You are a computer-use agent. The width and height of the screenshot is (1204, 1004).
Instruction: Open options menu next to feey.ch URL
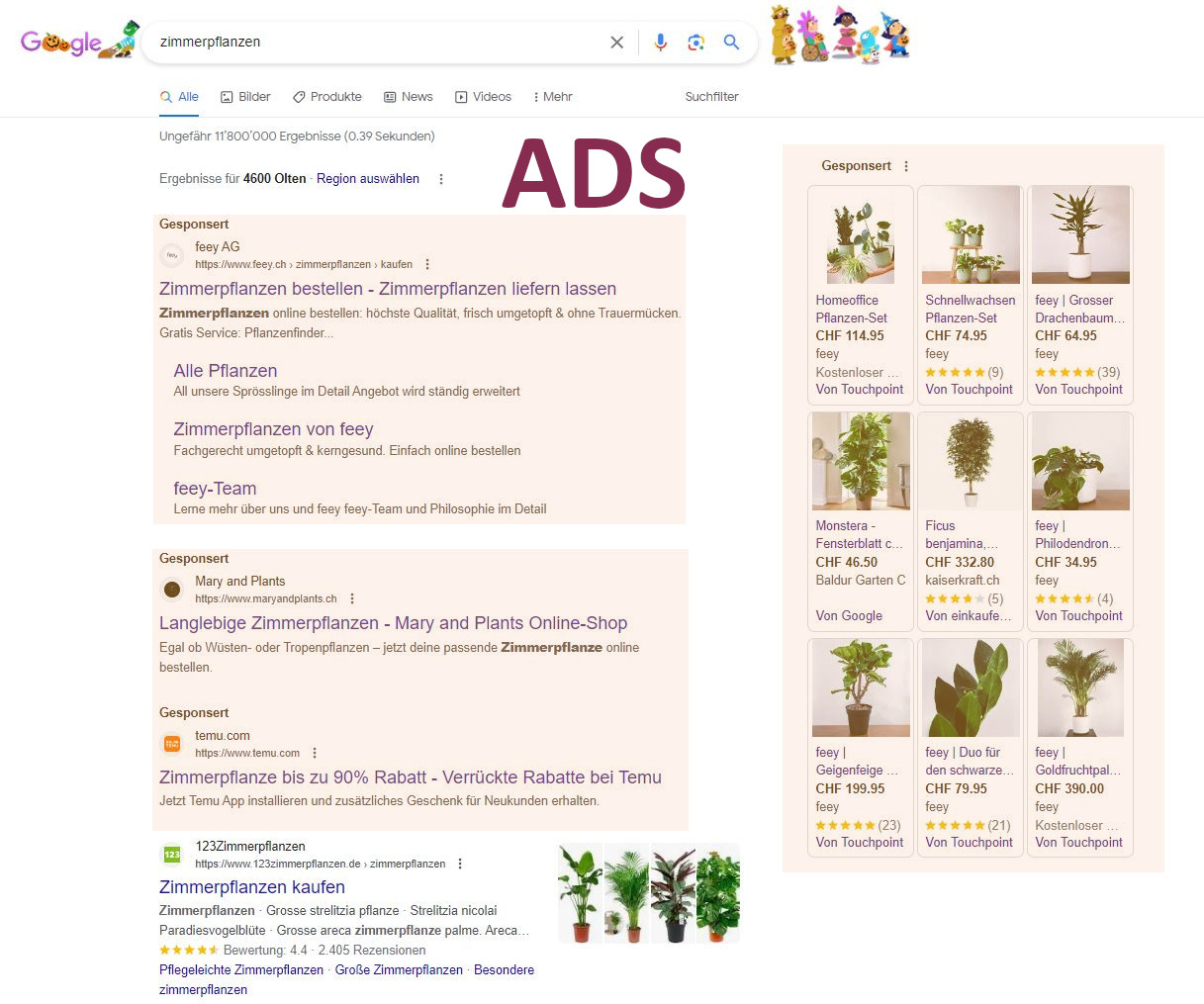coord(427,264)
